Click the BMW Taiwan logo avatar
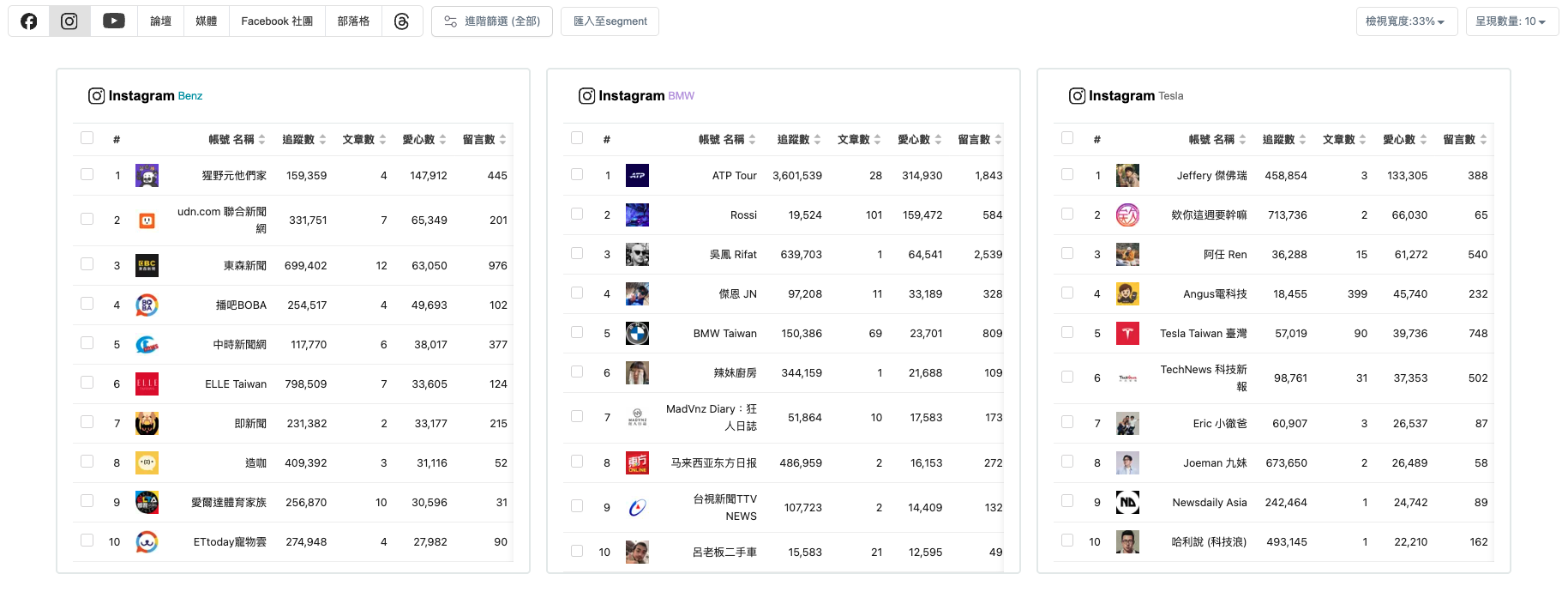Screen dimensions: 1568x592 click(637, 333)
